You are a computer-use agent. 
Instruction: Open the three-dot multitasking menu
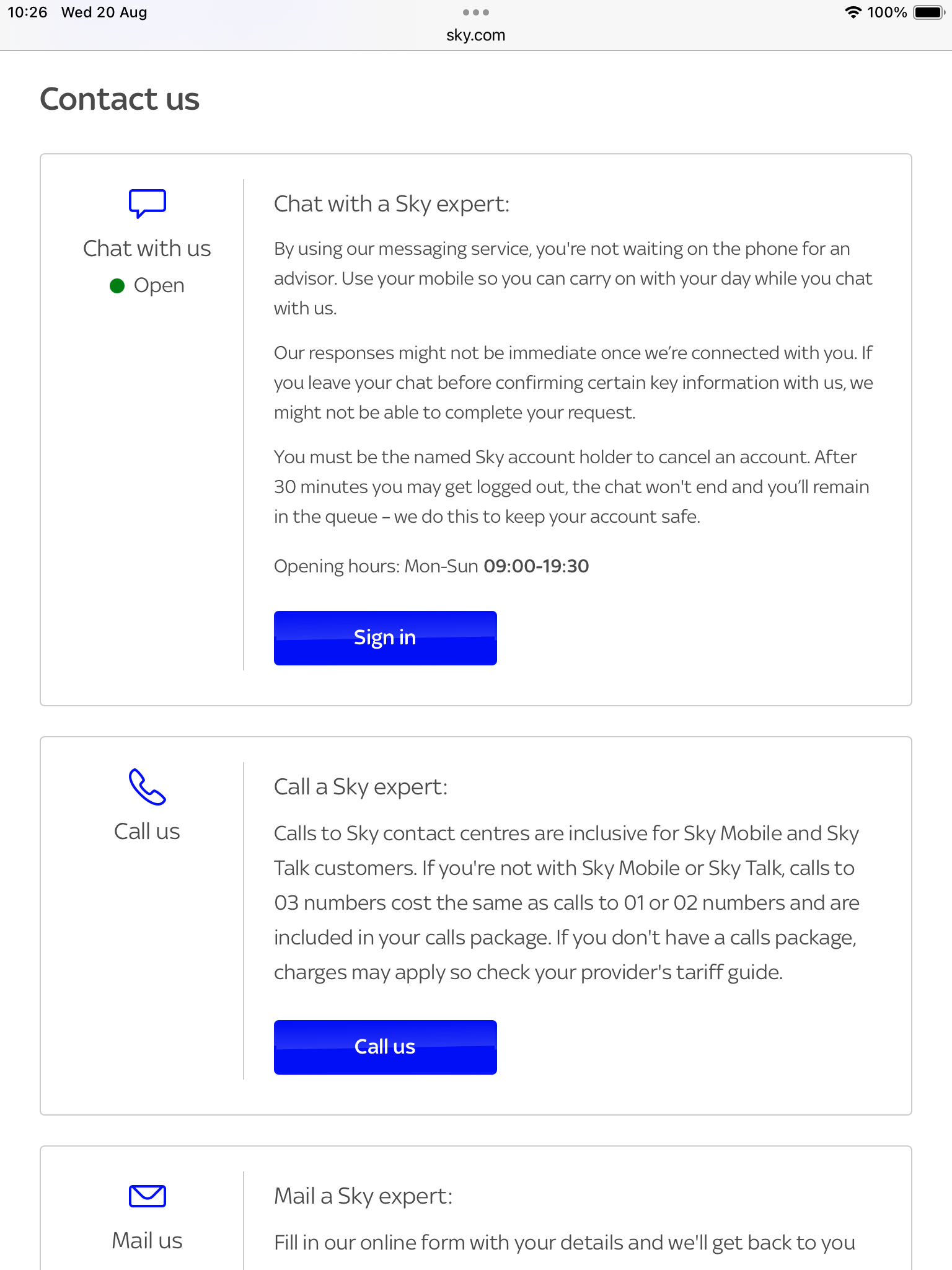[476, 12]
